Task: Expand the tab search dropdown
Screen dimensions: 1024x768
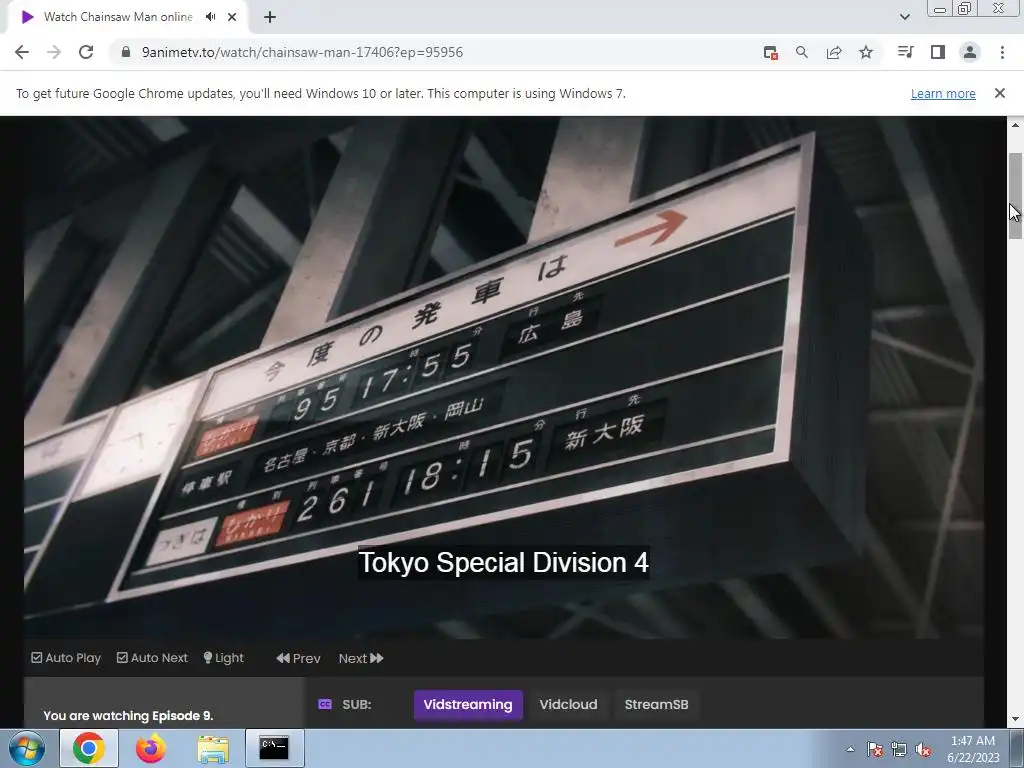Action: [x=904, y=17]
